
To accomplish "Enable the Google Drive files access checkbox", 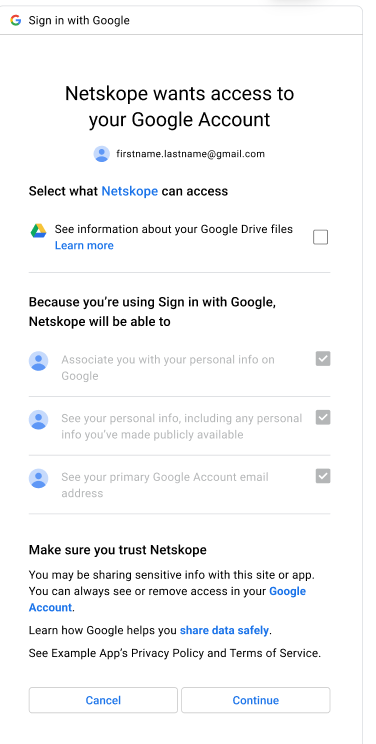I will (320, 237).
